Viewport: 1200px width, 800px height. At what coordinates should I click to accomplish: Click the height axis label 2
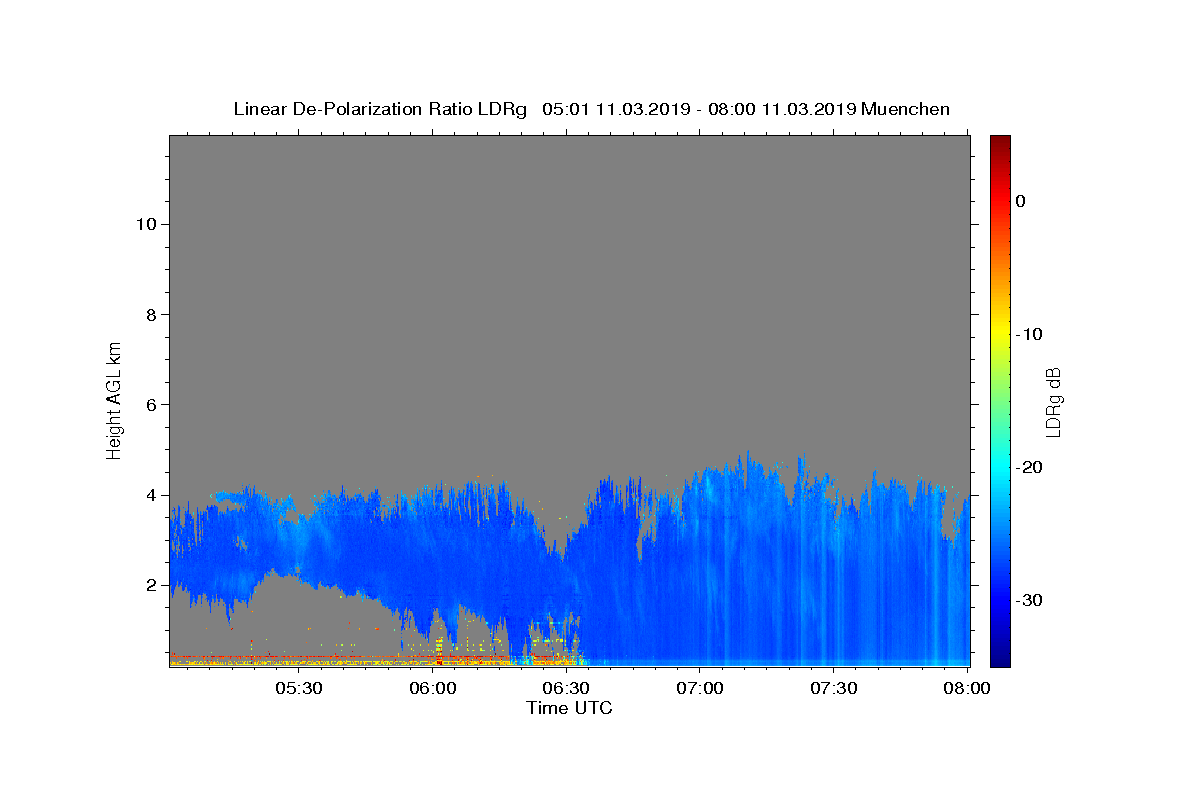[x=150, y=584]
